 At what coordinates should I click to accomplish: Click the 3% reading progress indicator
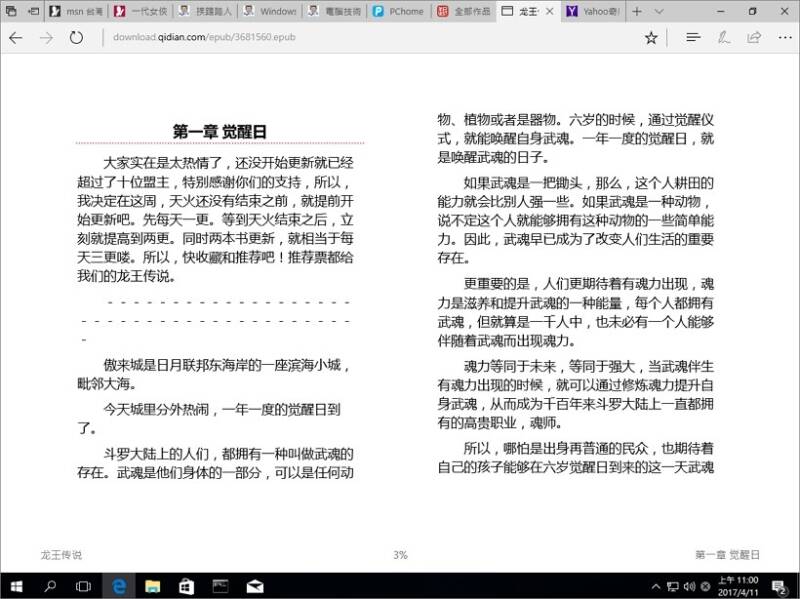coord(401,555)
